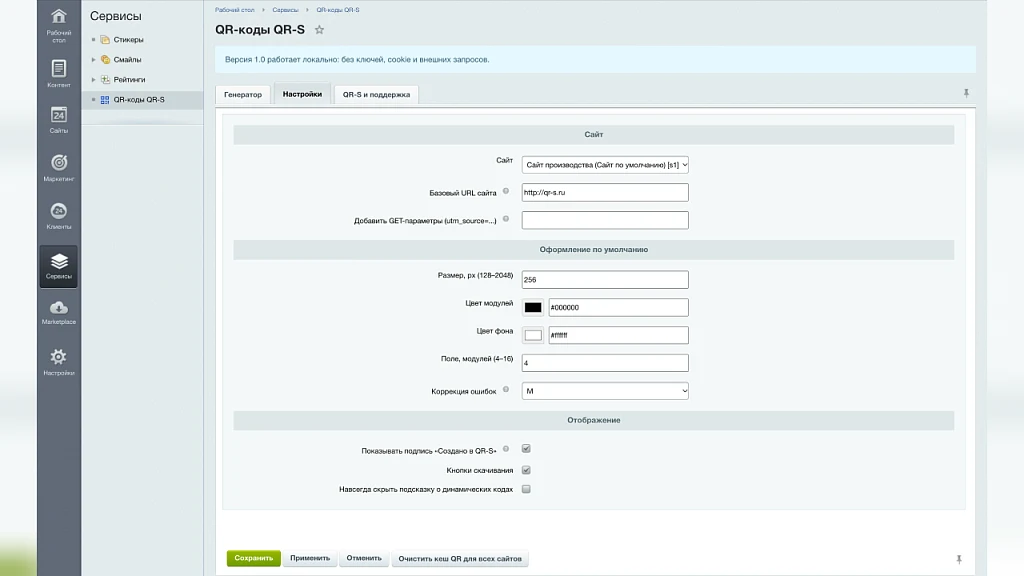Open the Контент section icon
Image resolution: width=1024 pixels, height=576 pixels.
(59, 68)
